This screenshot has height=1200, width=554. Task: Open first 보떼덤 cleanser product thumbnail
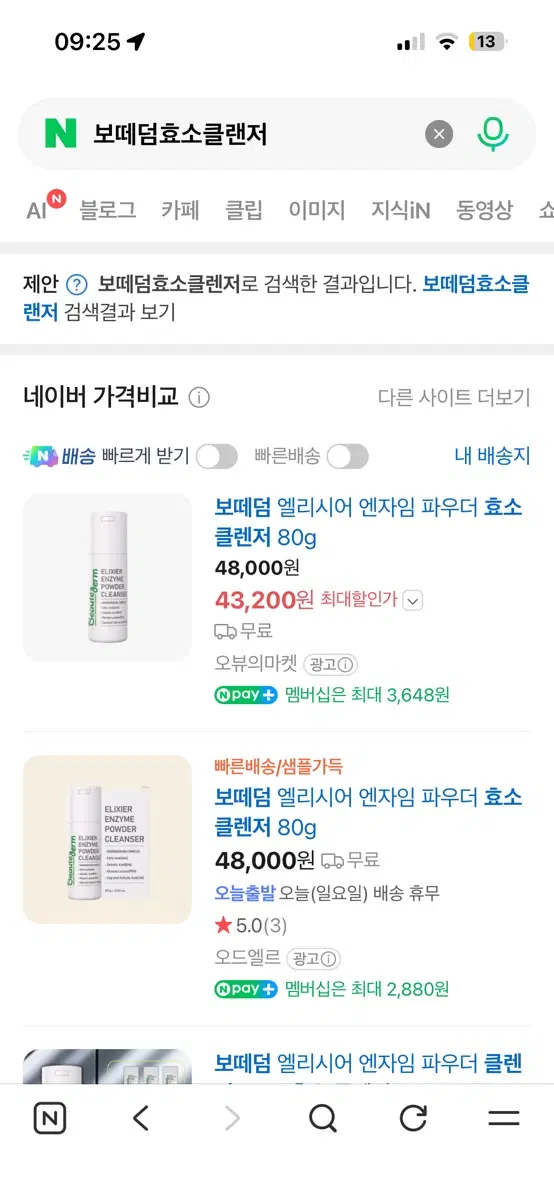107,577
